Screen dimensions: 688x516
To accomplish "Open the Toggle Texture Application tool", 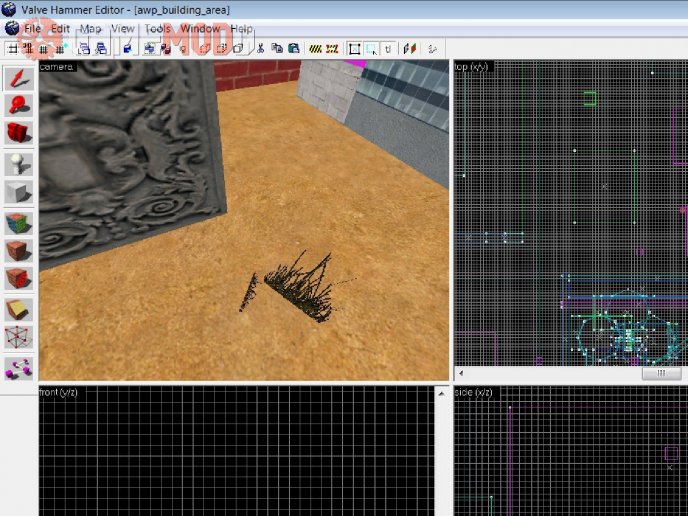I will pyautogui.click(x=18, y=222).
